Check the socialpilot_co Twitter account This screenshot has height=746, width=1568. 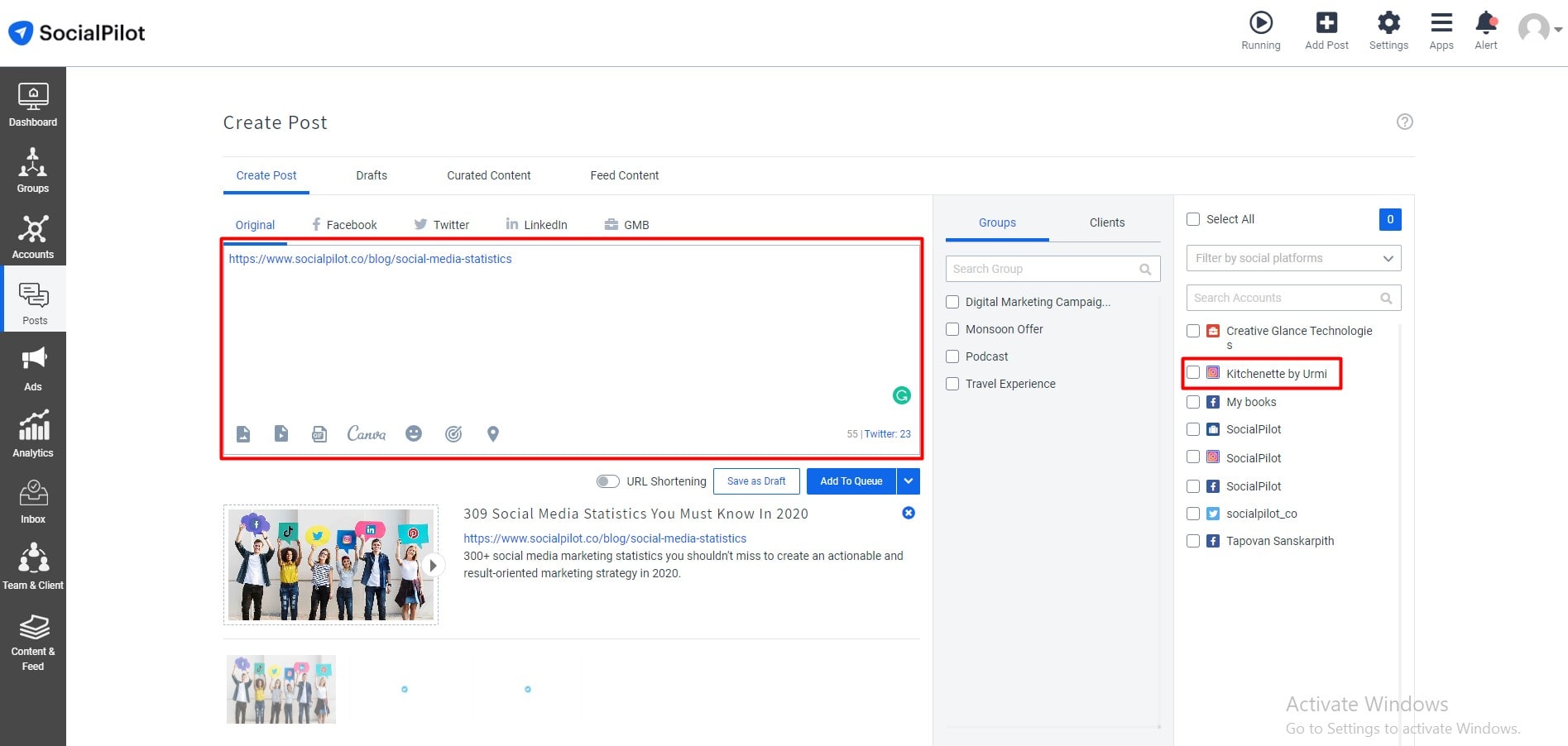click(x=1193, y=514)
